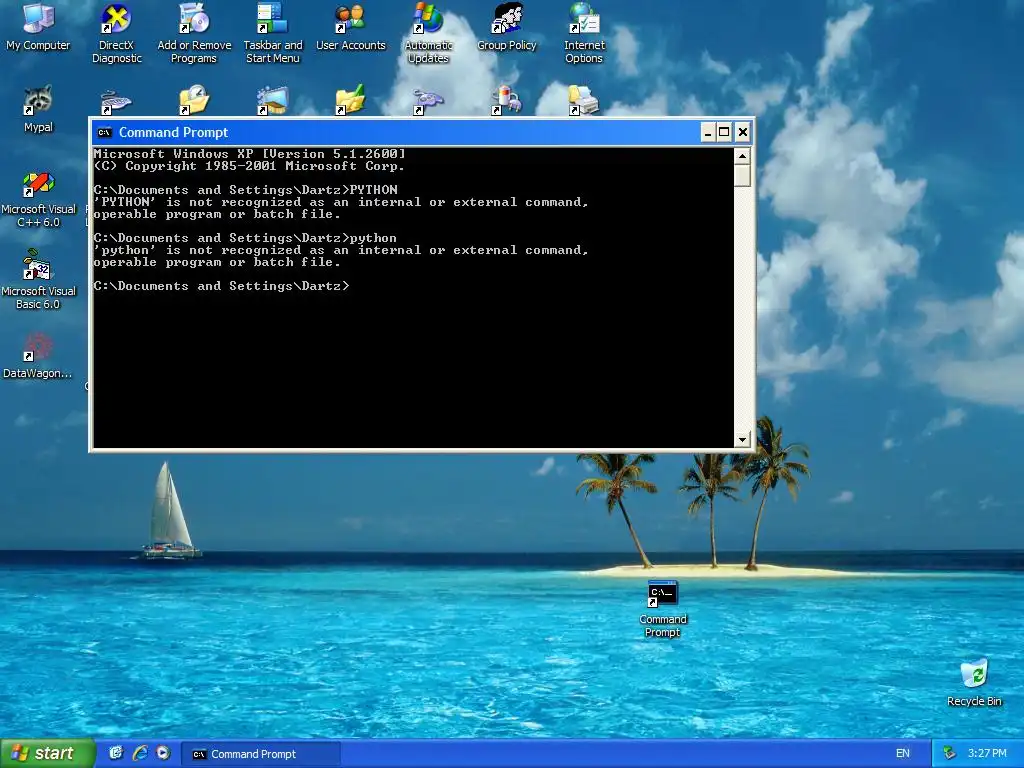Click the "'PYTHON' is not recognized" error line
Viewport: 1024px width, 768px height.
coord(341,202)
